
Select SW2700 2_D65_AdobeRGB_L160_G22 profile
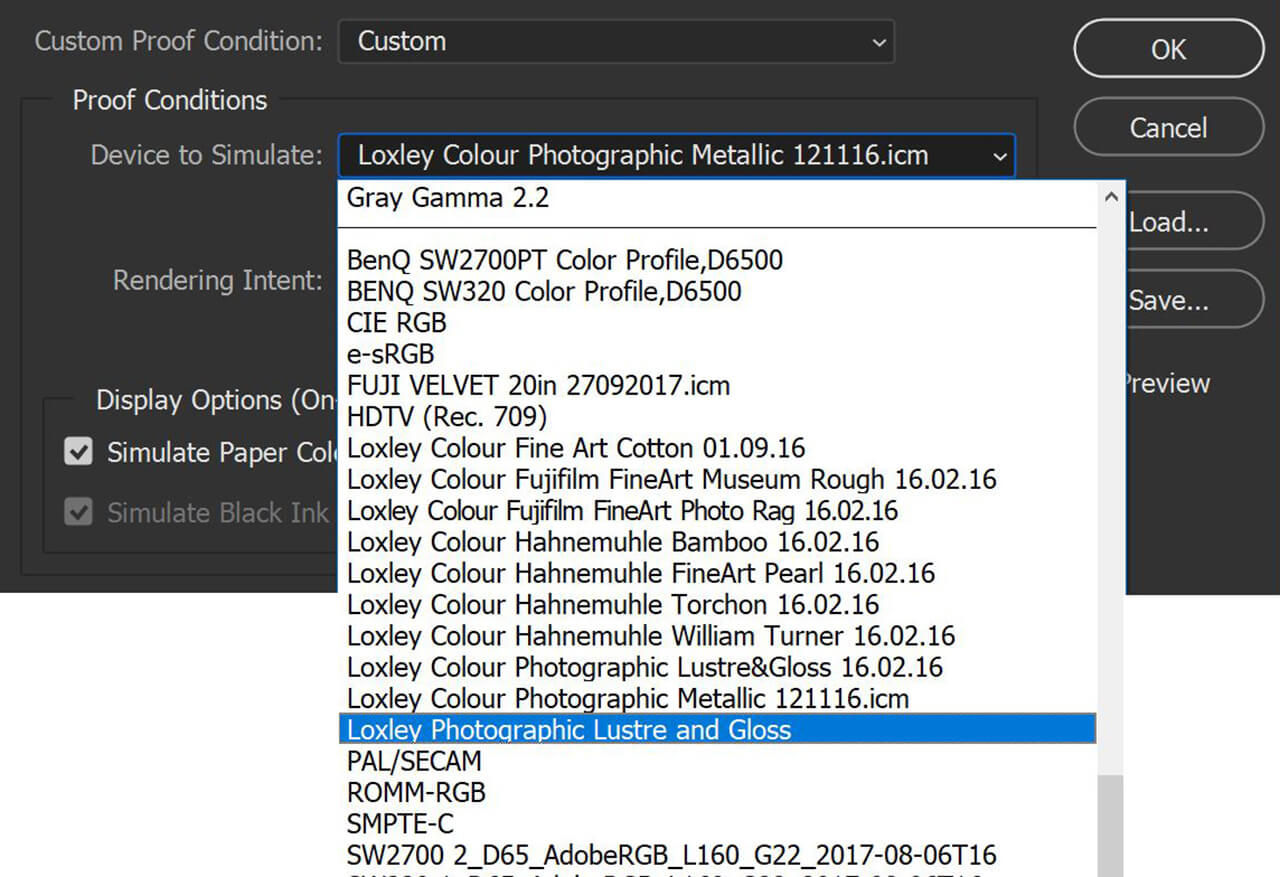pyautogui.click(x=717, y=855)
